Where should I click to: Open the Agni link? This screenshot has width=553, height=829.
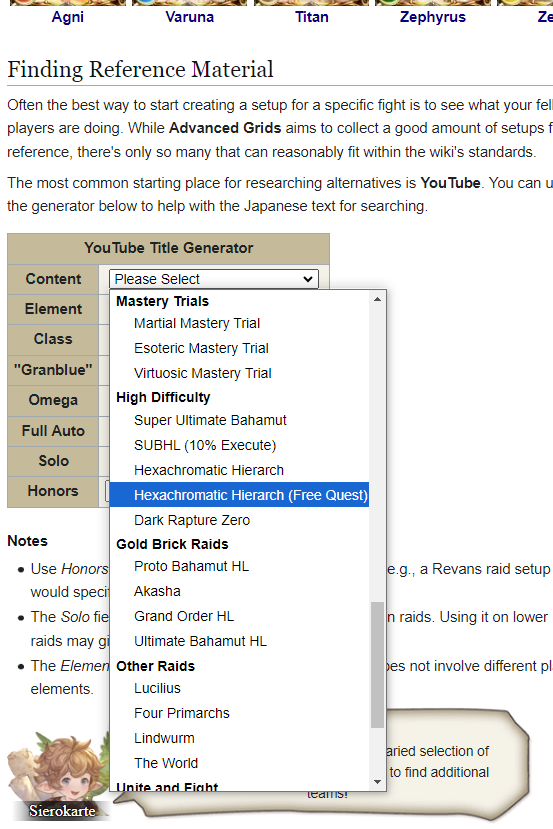coord(68,17)
